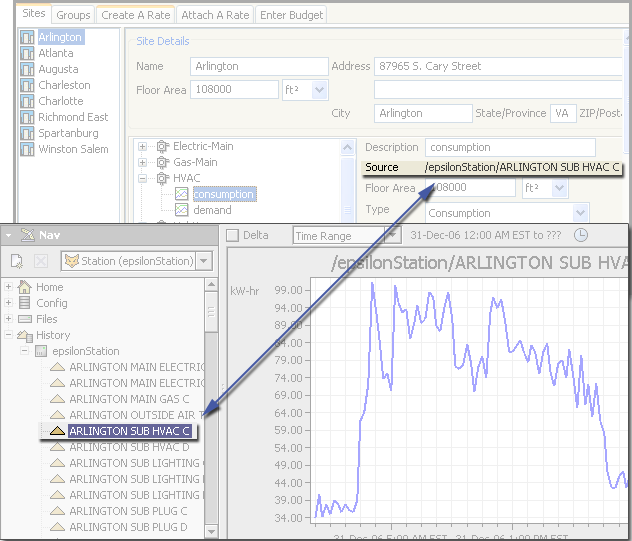The image size is (632, 541).
Task: Expand the Electric-Main tree node
Action: click(x=143, y=146)
